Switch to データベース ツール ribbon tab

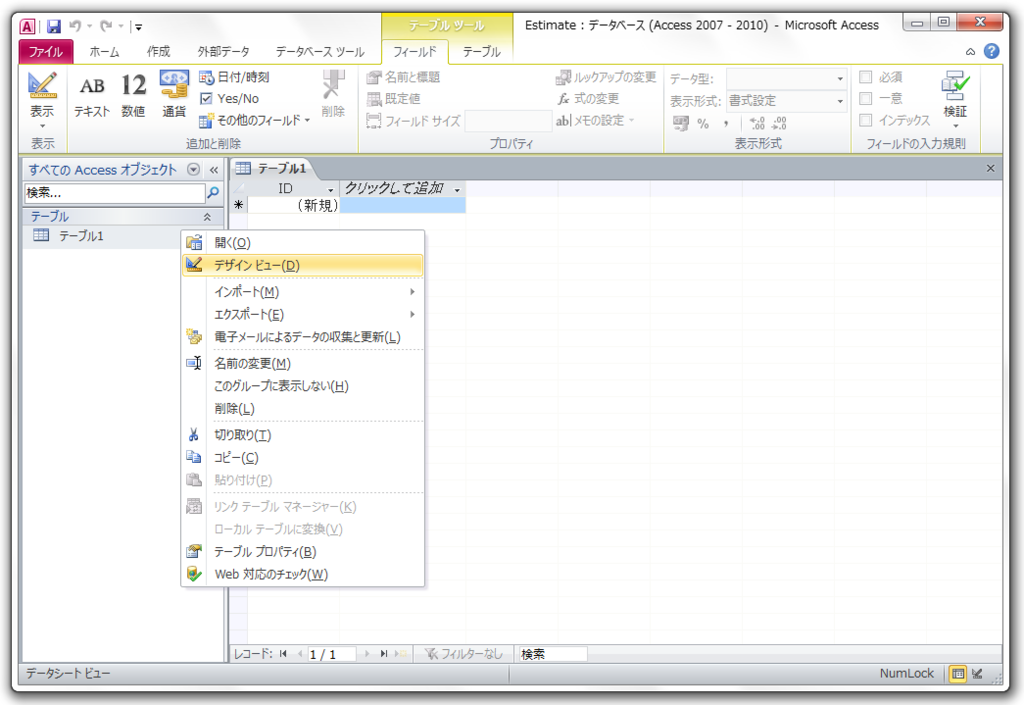click(x=320, y=52)
